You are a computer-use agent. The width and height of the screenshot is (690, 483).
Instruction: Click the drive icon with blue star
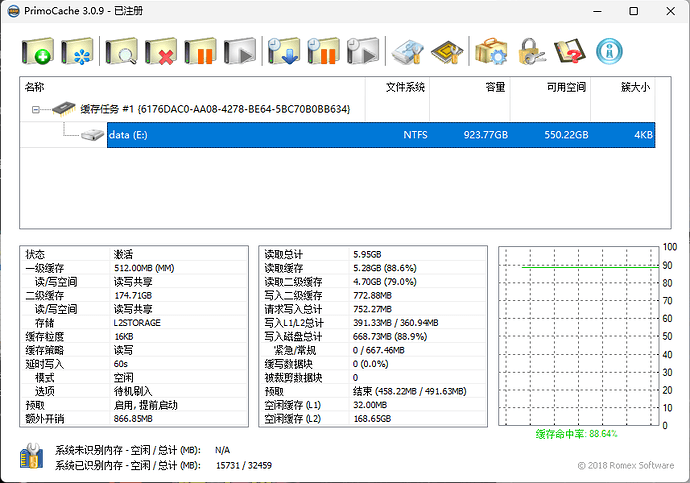[77, 51]
